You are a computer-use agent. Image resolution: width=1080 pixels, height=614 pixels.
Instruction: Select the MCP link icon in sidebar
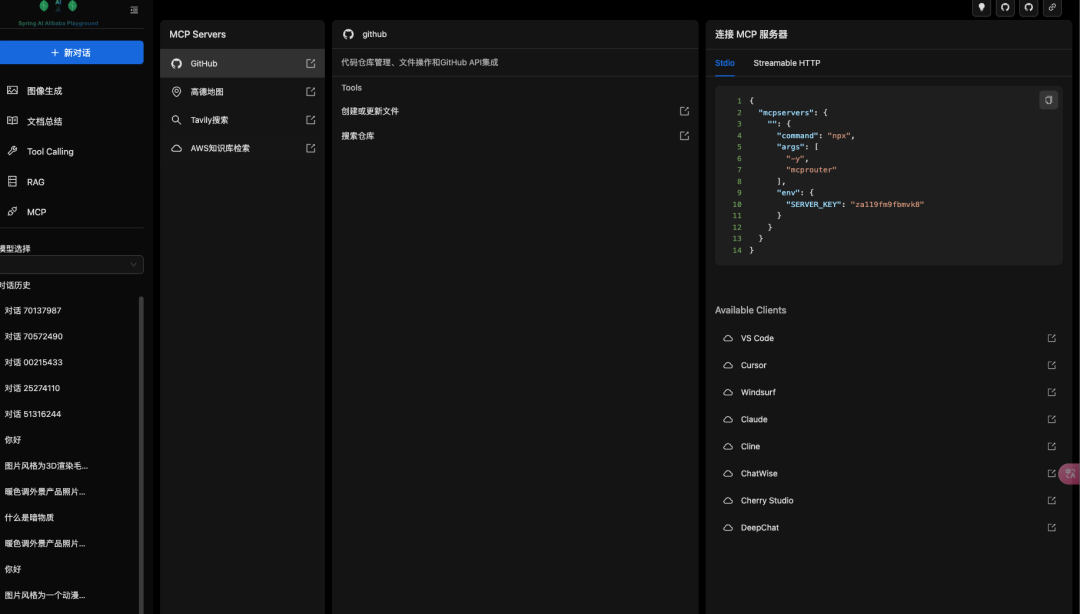point(15,211)
